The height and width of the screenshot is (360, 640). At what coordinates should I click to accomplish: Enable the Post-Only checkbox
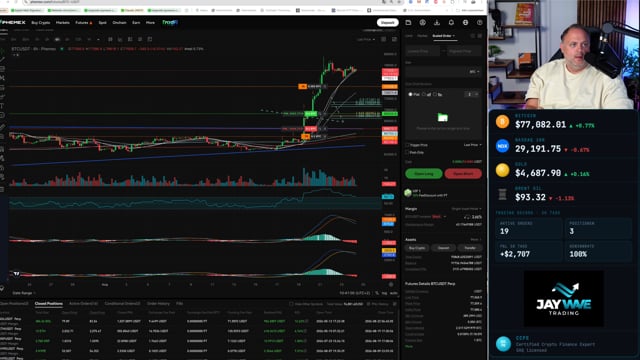point(407,153)
